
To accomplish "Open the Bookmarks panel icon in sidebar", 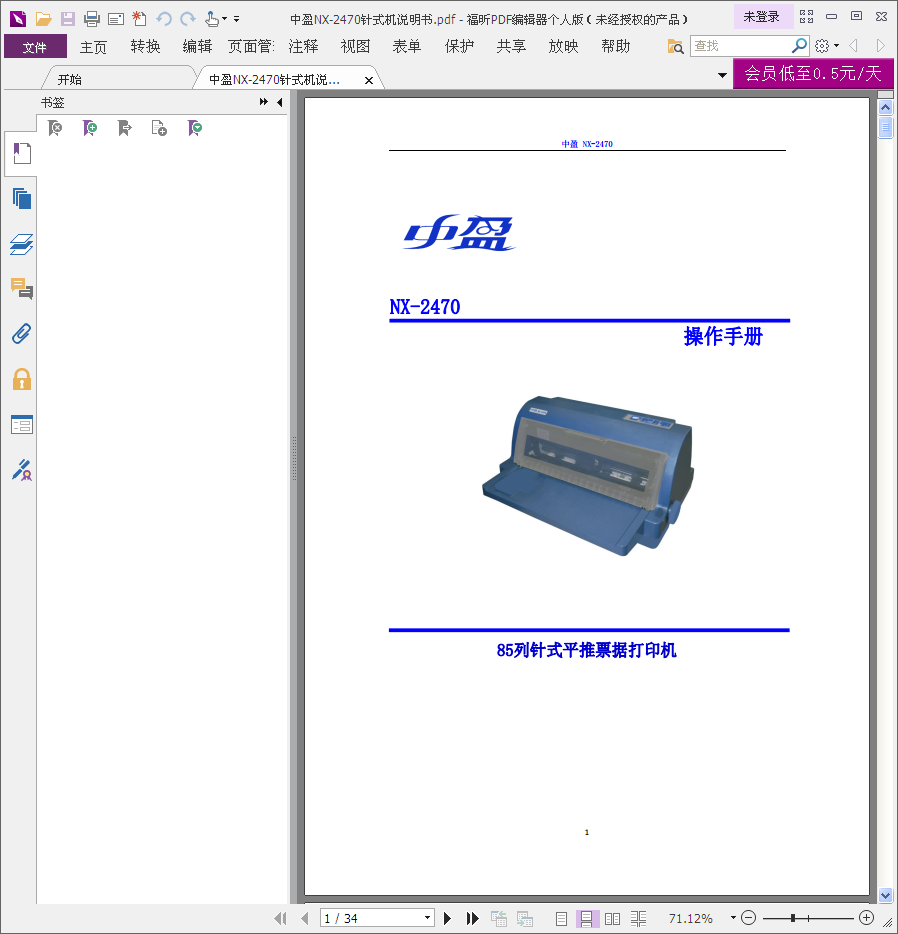I will click(21, 153).
